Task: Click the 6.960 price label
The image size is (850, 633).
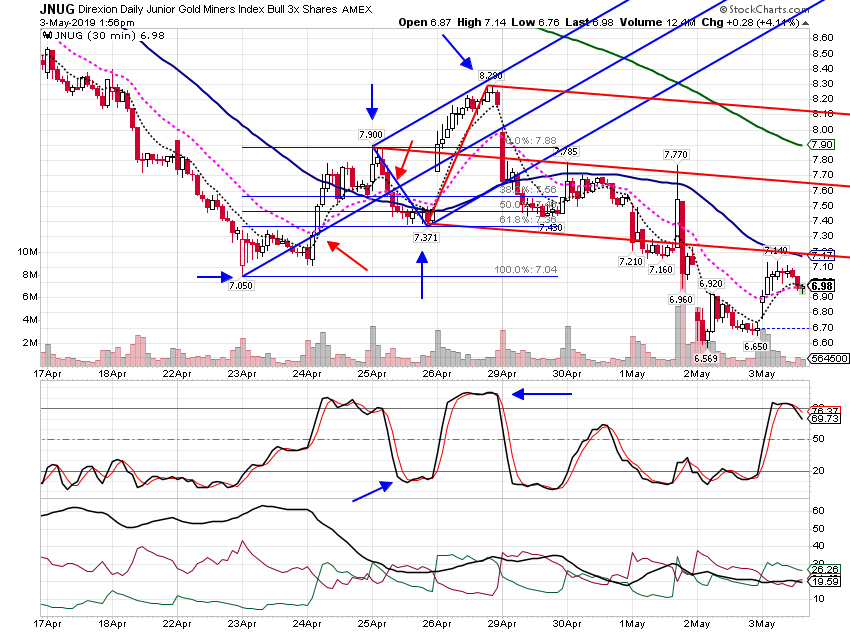Action: 681,299
